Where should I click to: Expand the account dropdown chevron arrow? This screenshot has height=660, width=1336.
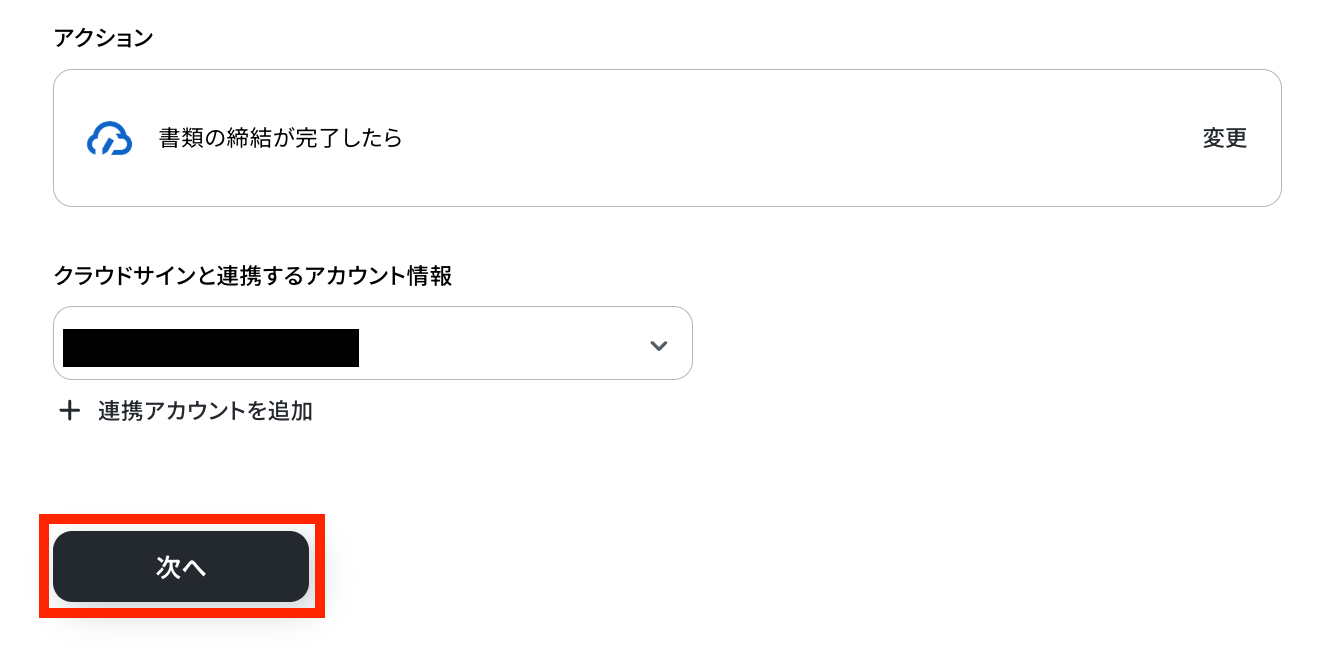pyautogui.click(x=658, y=346)
